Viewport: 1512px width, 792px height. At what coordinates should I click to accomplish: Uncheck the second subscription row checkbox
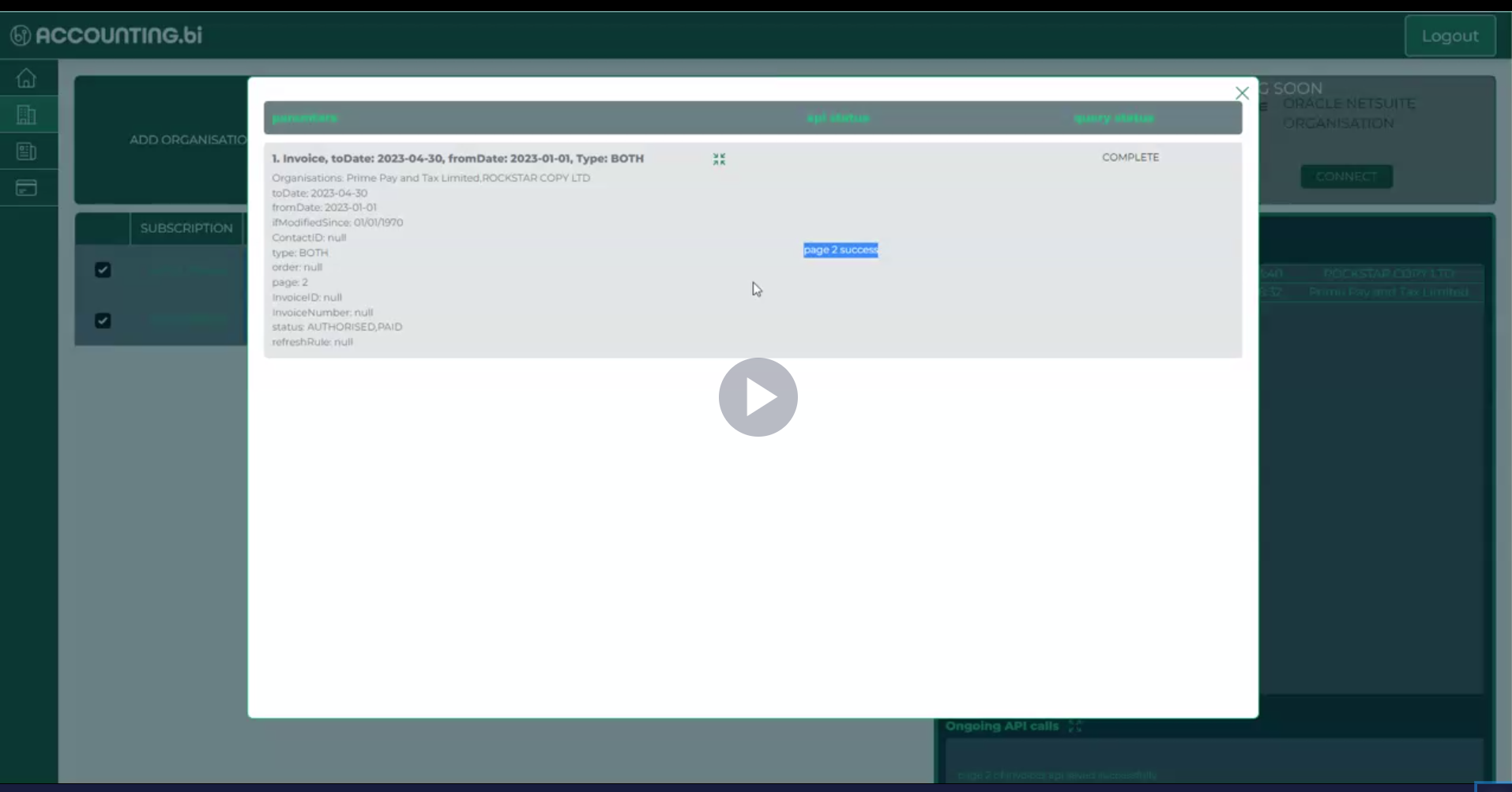pyautogui.click(x=102, y=321)
